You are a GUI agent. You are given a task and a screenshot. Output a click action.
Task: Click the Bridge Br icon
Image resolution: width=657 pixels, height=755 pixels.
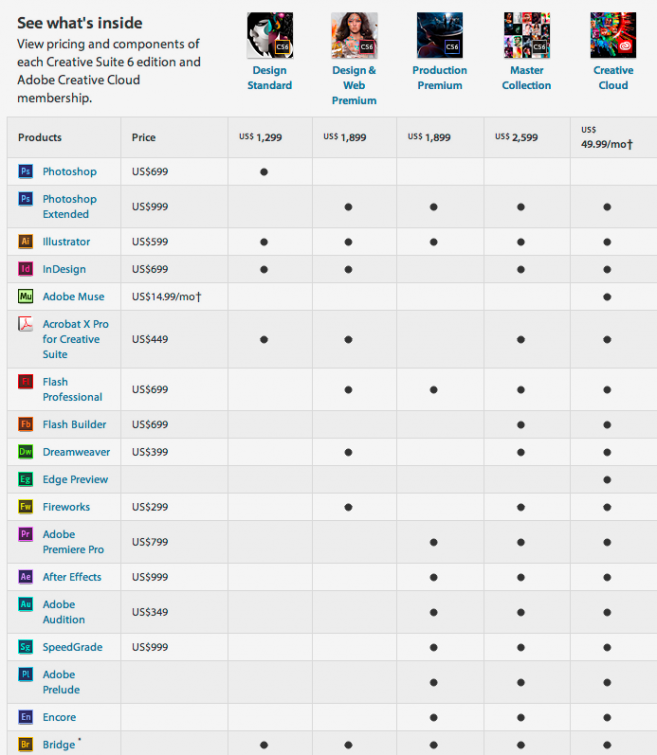point(26,744)
